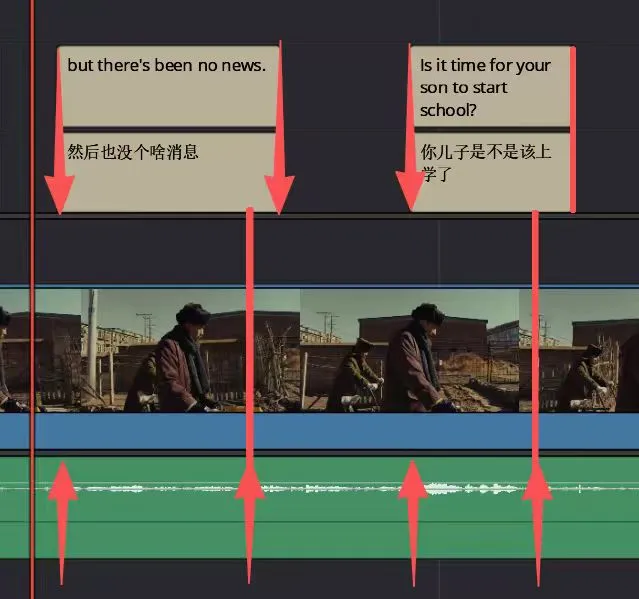Image resolution: width=639 pixels, height=599 pixels.
Task: Select subtitle clip 'but there's been no news.'
Action: pyautogui.click(x=168, y=86)
